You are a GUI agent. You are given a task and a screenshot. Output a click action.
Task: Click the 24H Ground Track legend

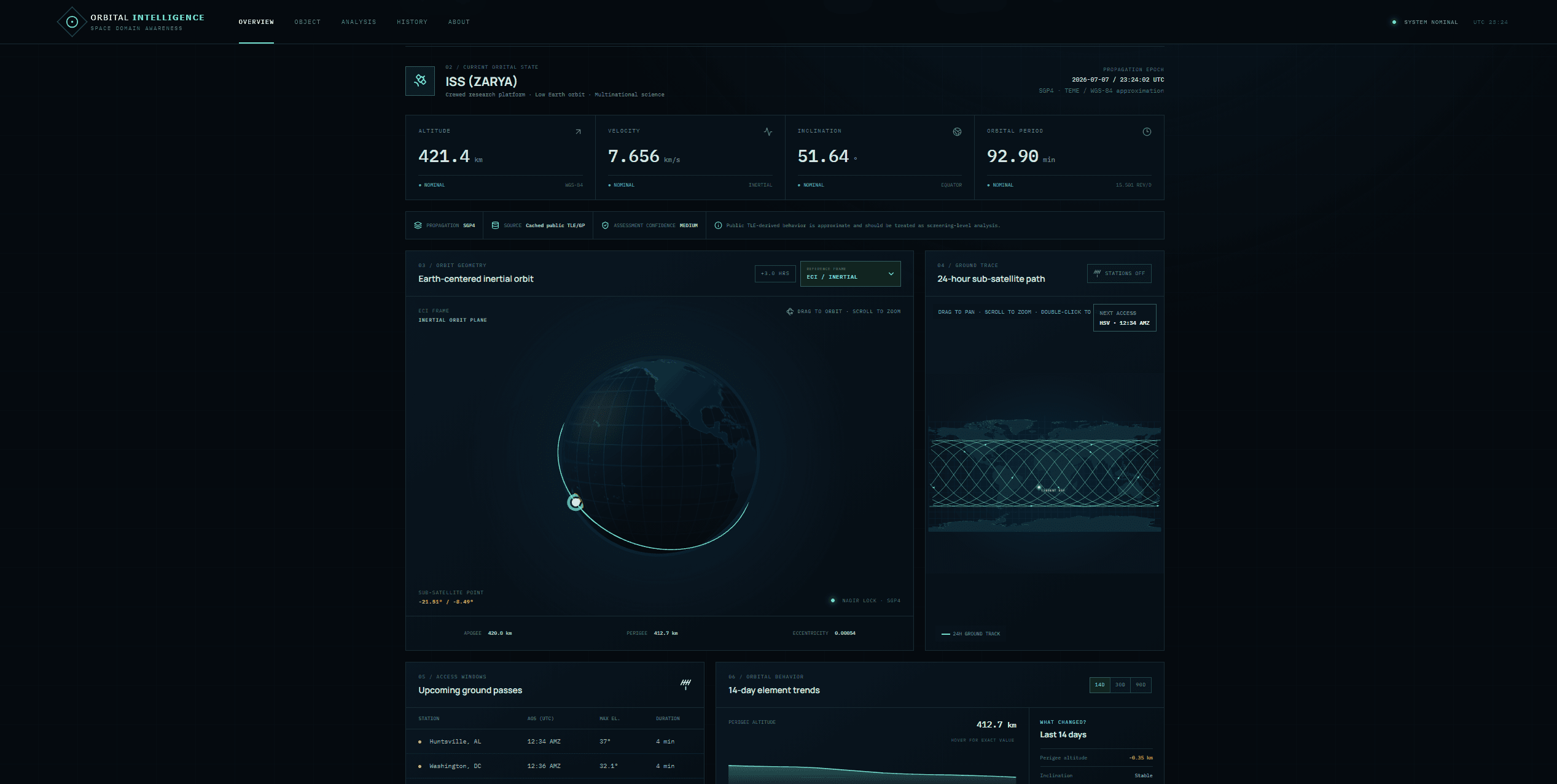click(x=970, y=634)
